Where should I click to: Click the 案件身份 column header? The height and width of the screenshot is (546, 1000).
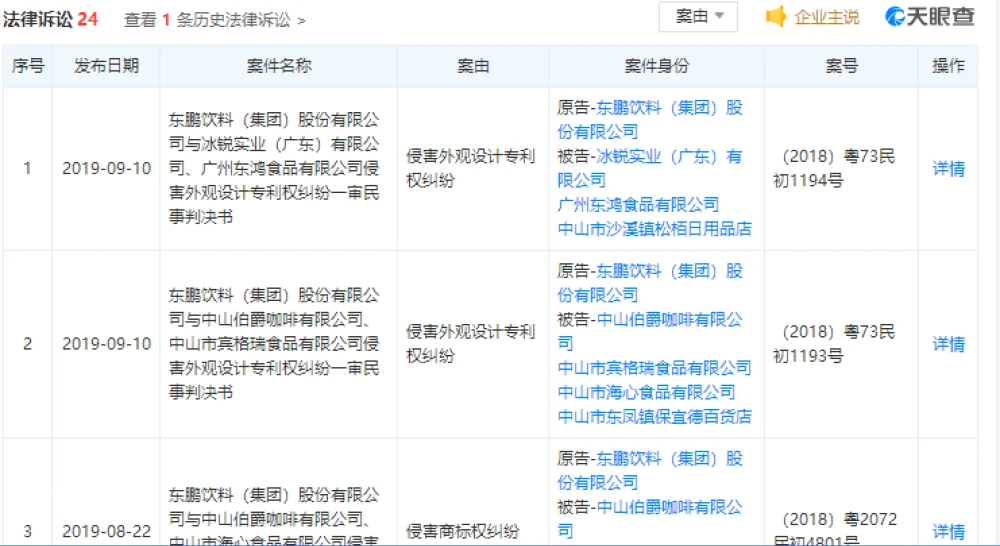tap(656, 66)
